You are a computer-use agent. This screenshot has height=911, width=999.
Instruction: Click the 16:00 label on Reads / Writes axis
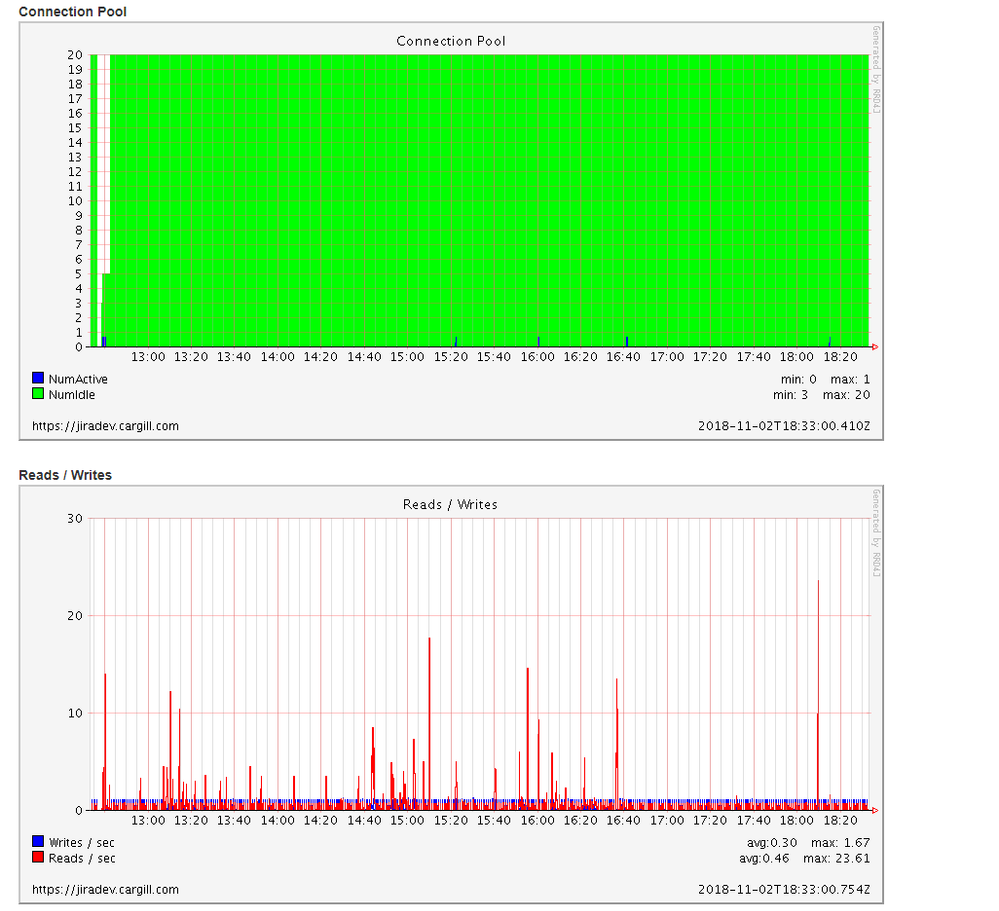point(537,821)
